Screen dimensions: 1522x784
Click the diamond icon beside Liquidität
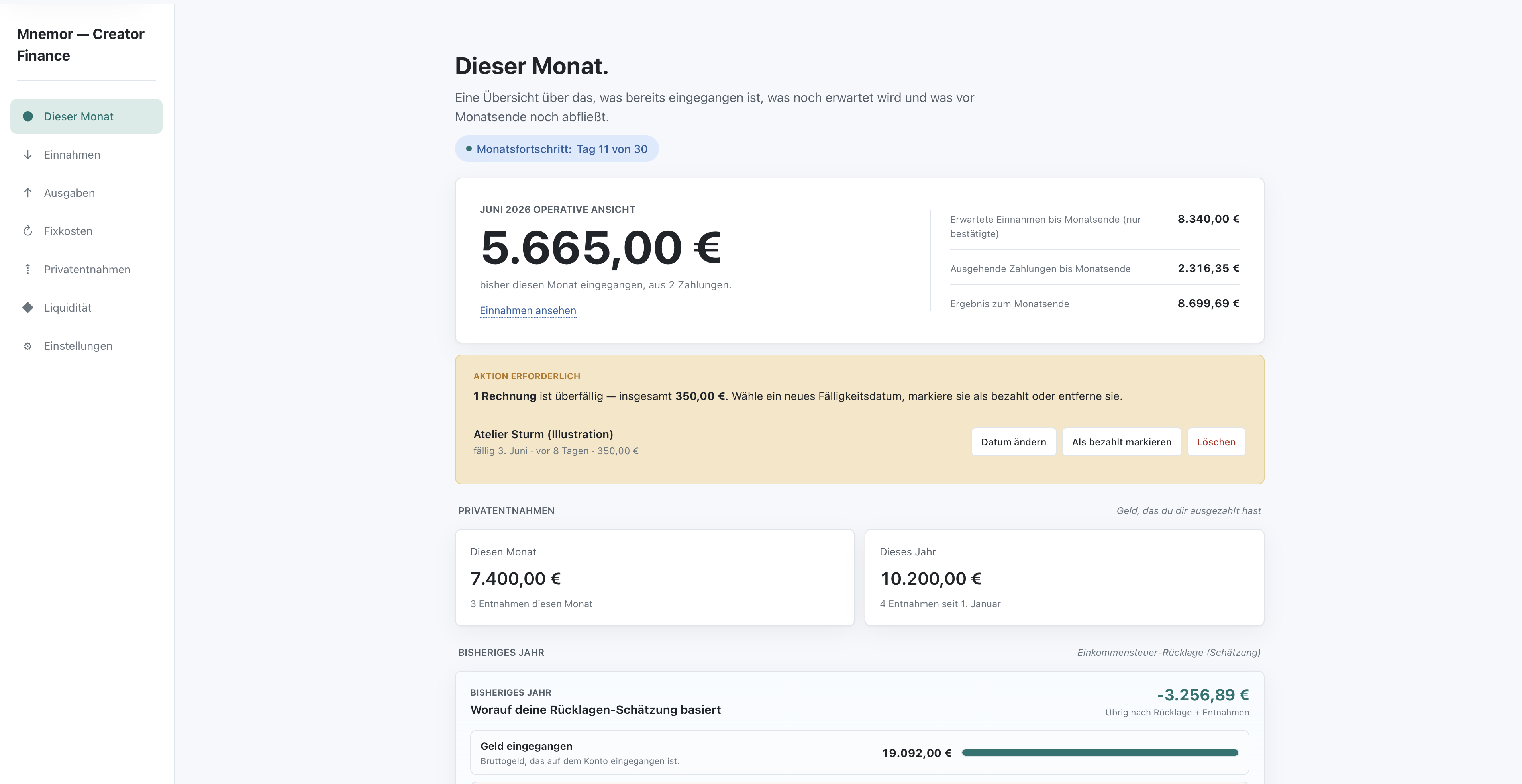point(28,307)
